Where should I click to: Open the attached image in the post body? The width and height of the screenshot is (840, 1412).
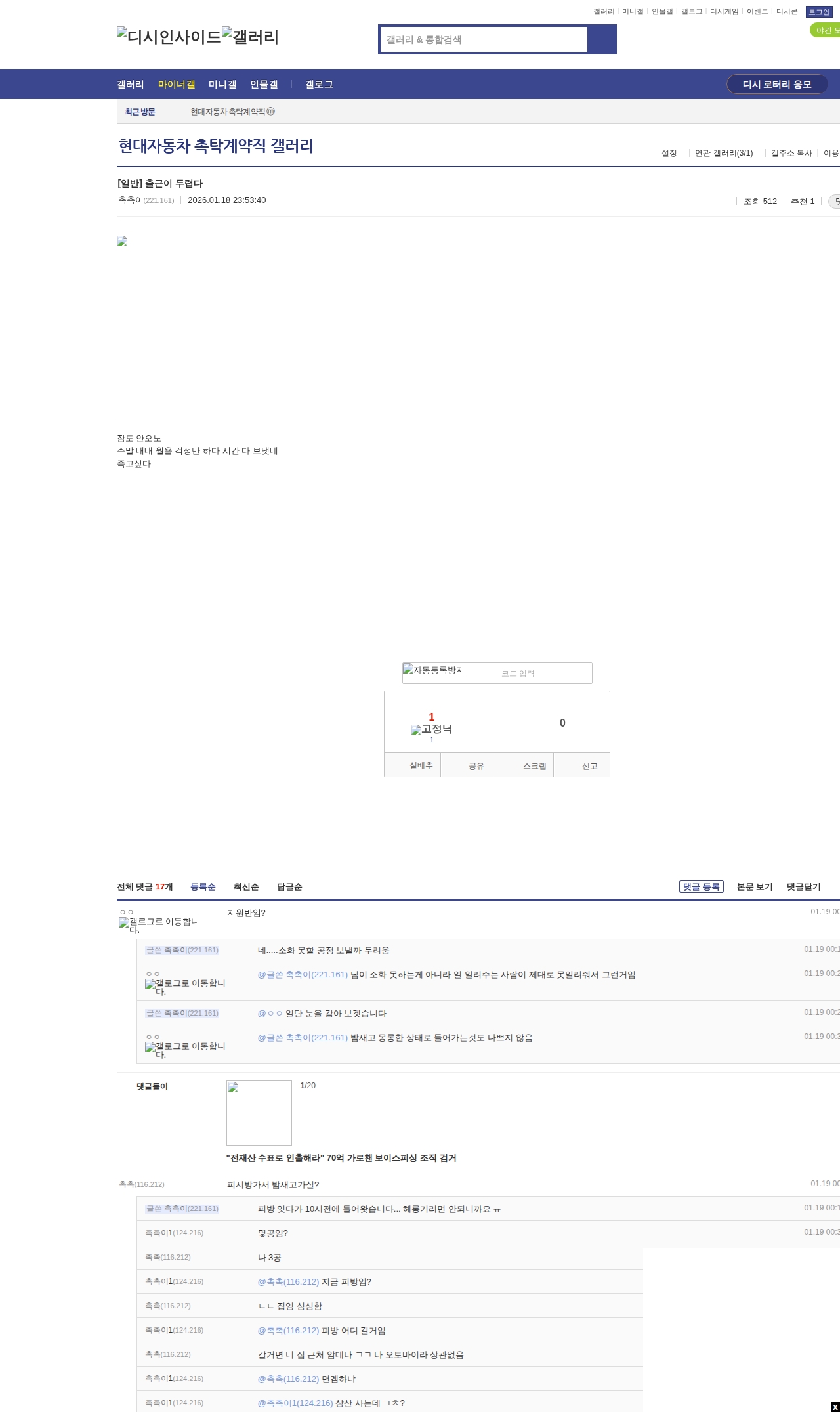pyautogui.click(x=227, y=328)
